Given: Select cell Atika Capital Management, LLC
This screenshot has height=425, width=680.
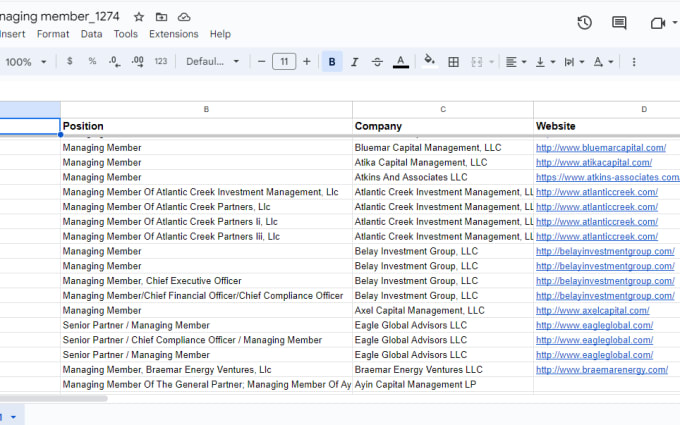Looking at the screenshot, I should pyautogui.click(x=443, y=163).
